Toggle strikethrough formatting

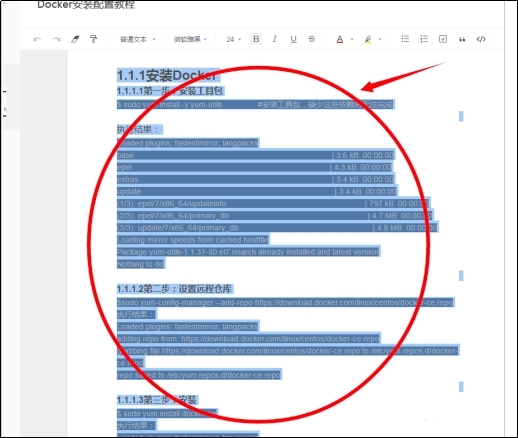point(312,39)
